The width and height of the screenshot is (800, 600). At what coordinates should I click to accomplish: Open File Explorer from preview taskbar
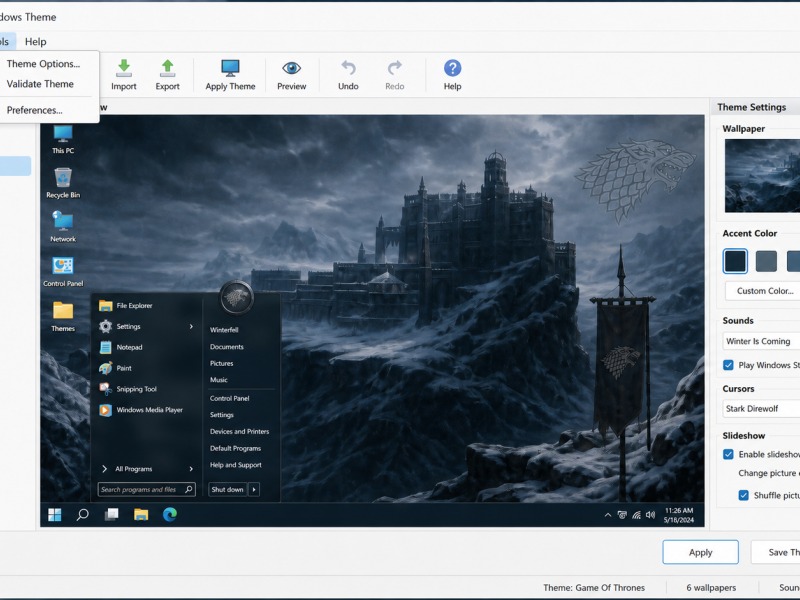coord(141,515)
